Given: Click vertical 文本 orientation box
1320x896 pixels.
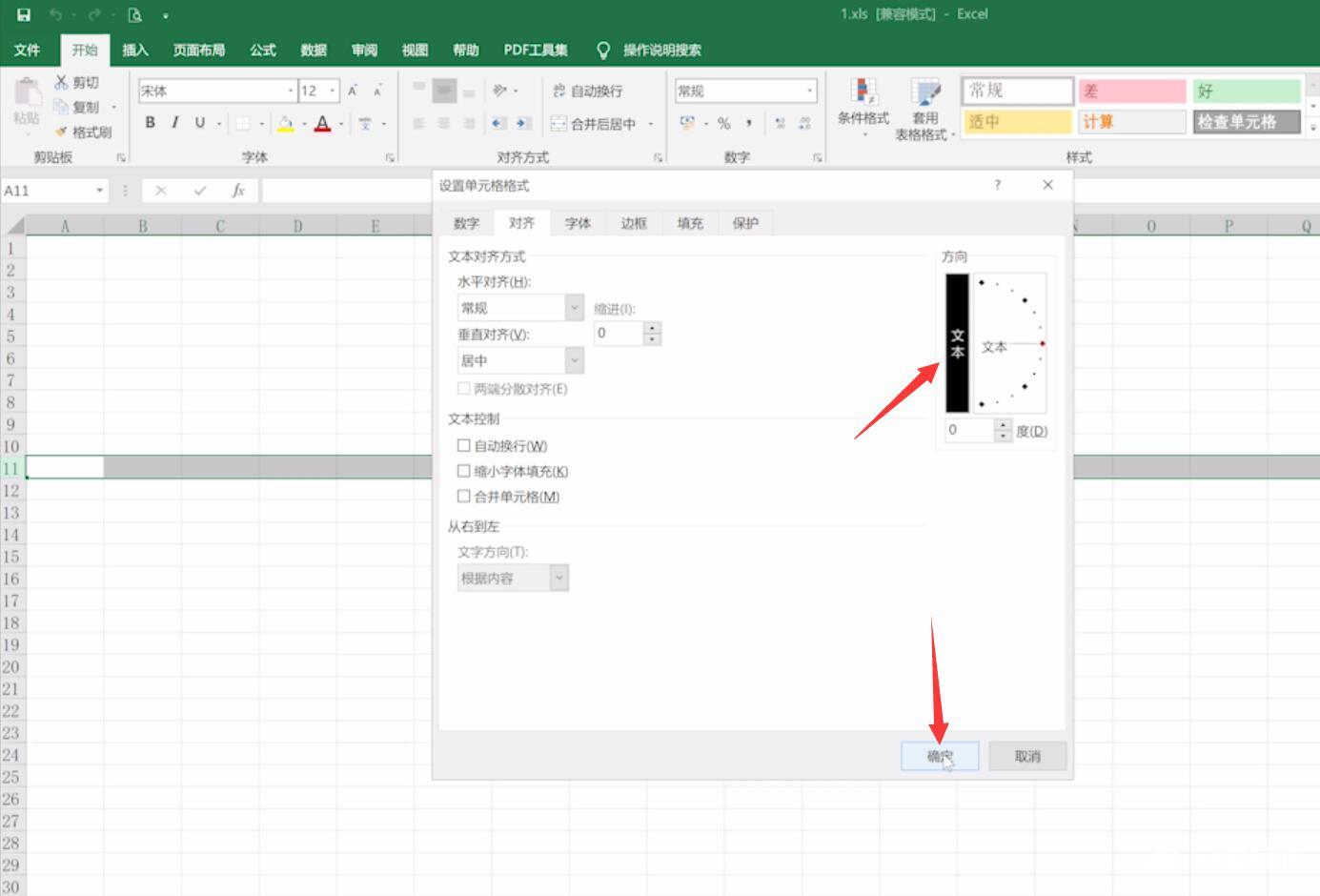Looking at the screenshot, I should (x=957, y=343).
